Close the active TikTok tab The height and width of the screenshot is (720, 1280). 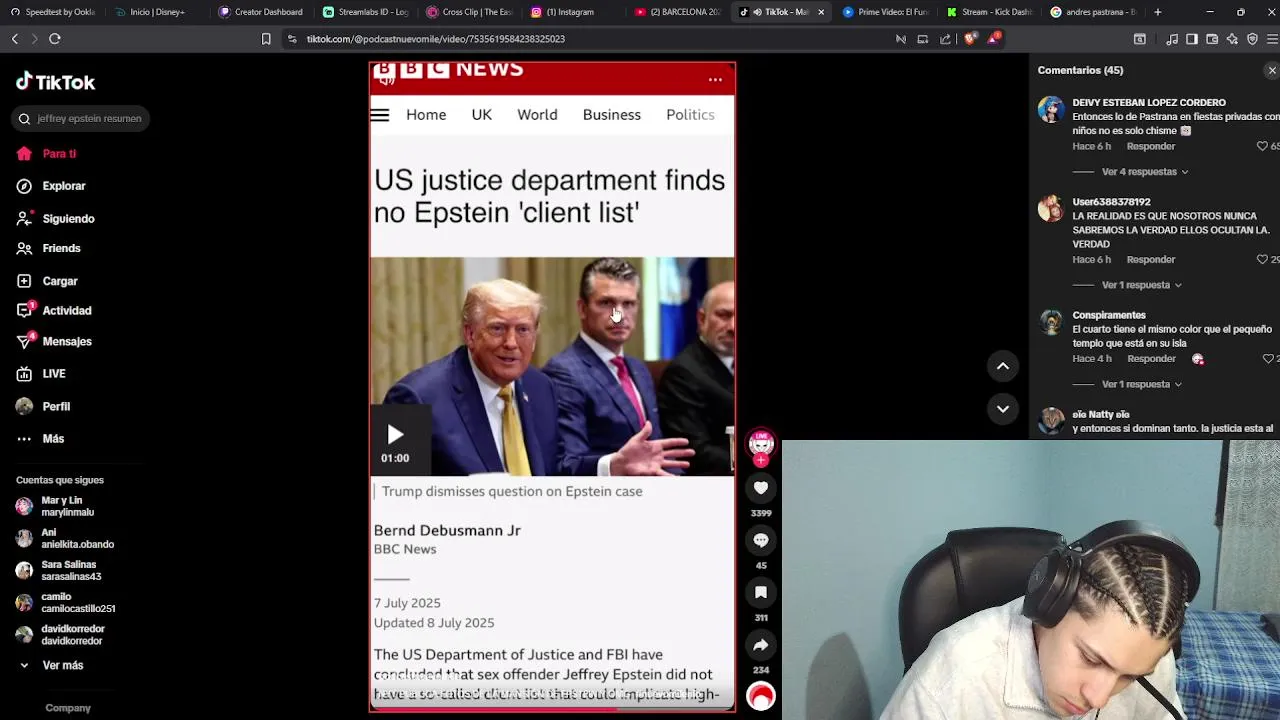pos(821,12)
